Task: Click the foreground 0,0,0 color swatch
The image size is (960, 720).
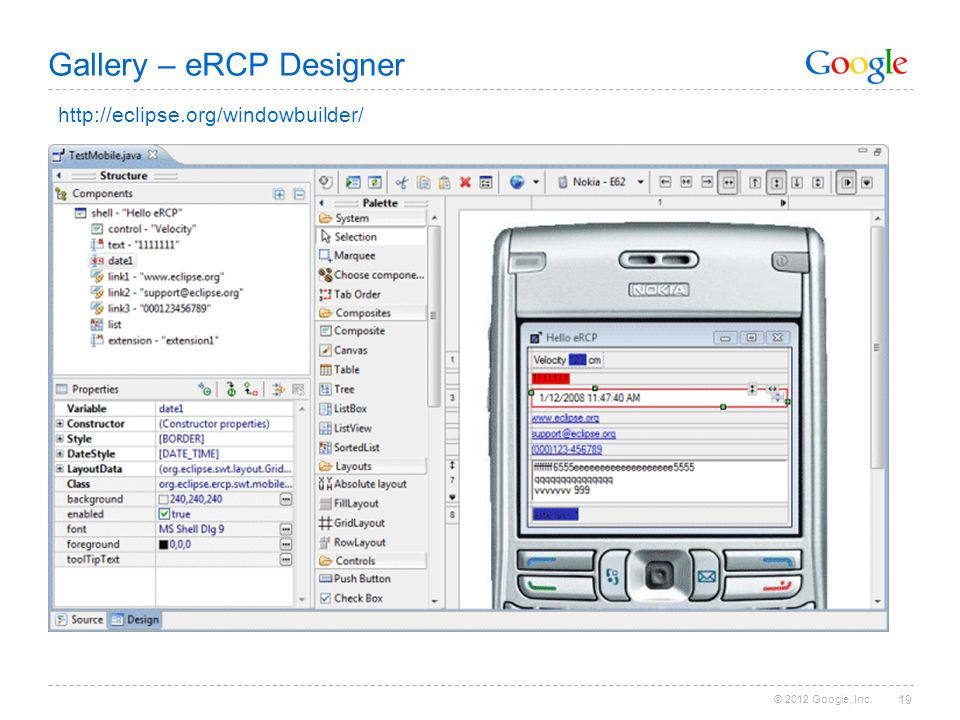Action: click(163, 544)
